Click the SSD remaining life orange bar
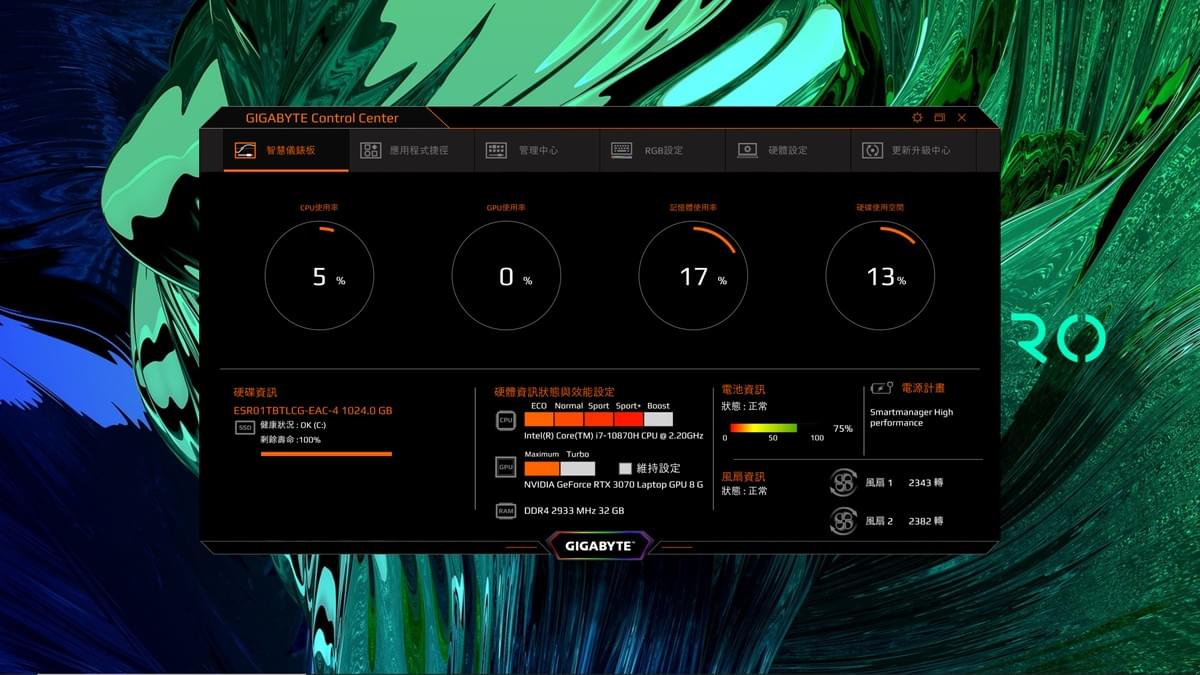This screenshot has height=675, width=1200. click(326, 454)
